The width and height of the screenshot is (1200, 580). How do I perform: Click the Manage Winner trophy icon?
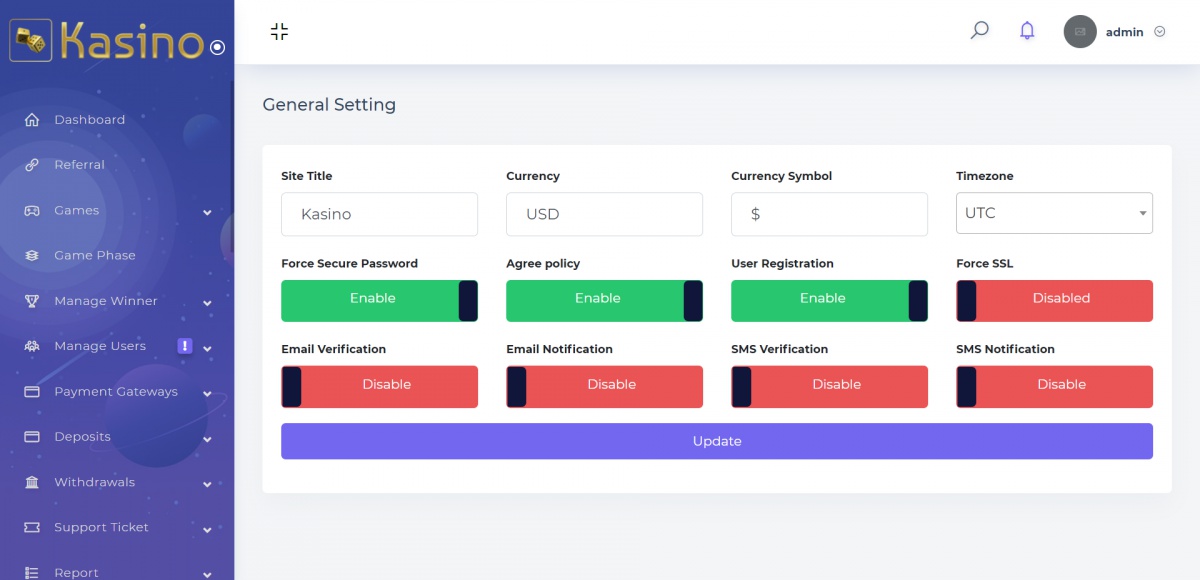[32, 301]
